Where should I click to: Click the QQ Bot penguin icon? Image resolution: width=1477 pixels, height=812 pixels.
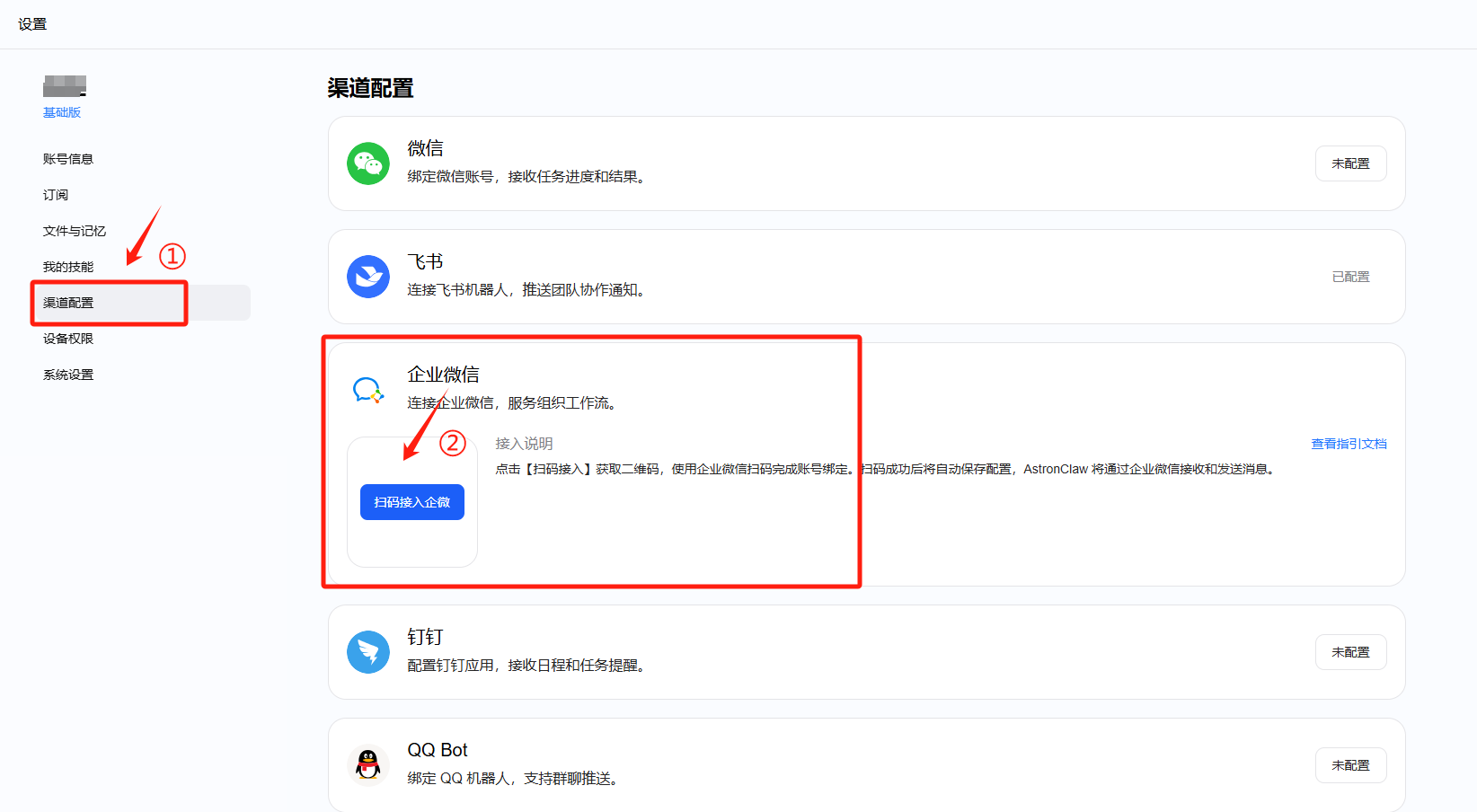(x=368, y=765)
